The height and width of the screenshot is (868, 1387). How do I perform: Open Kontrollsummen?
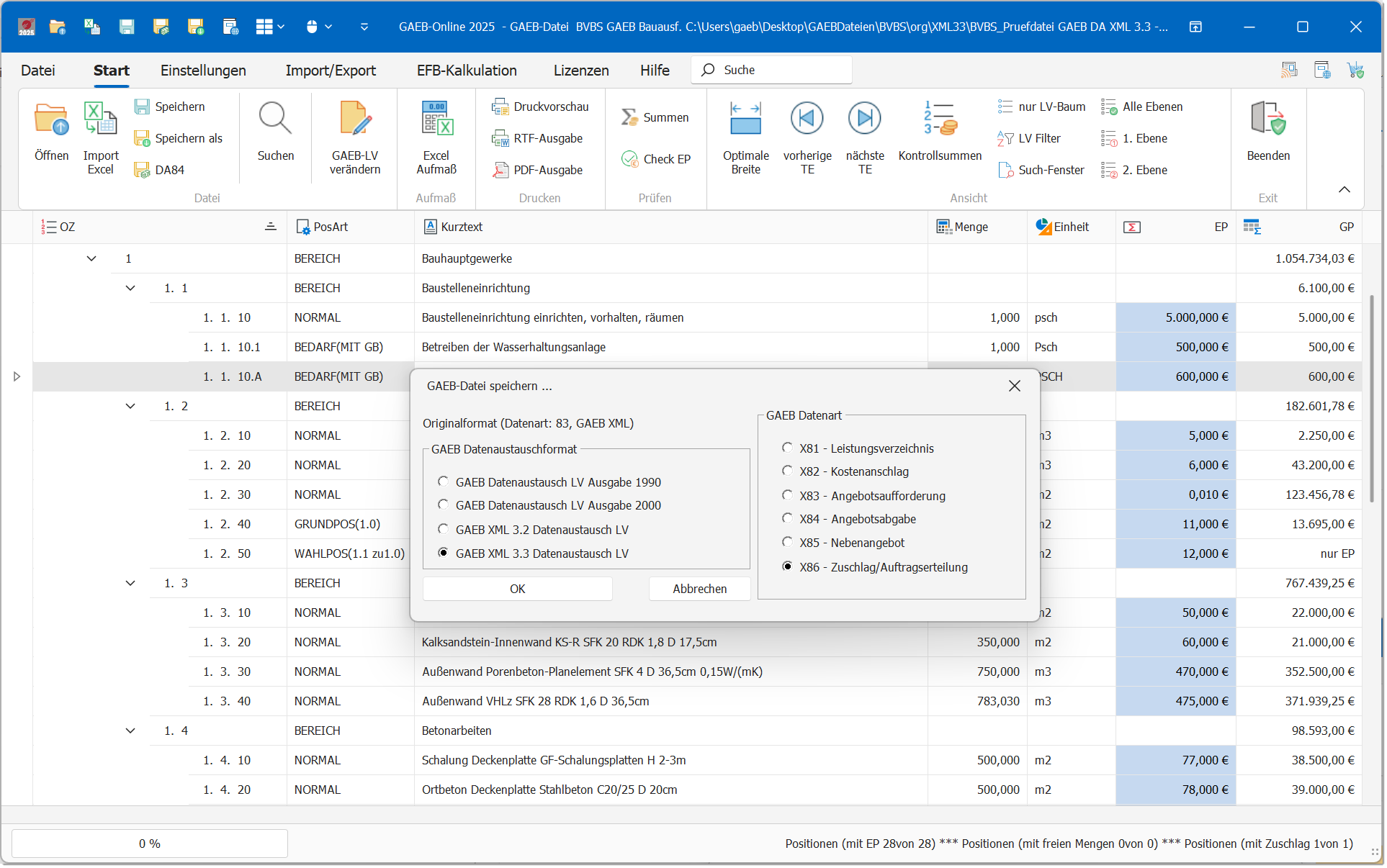pyautogui.click(x=939, y=119)
